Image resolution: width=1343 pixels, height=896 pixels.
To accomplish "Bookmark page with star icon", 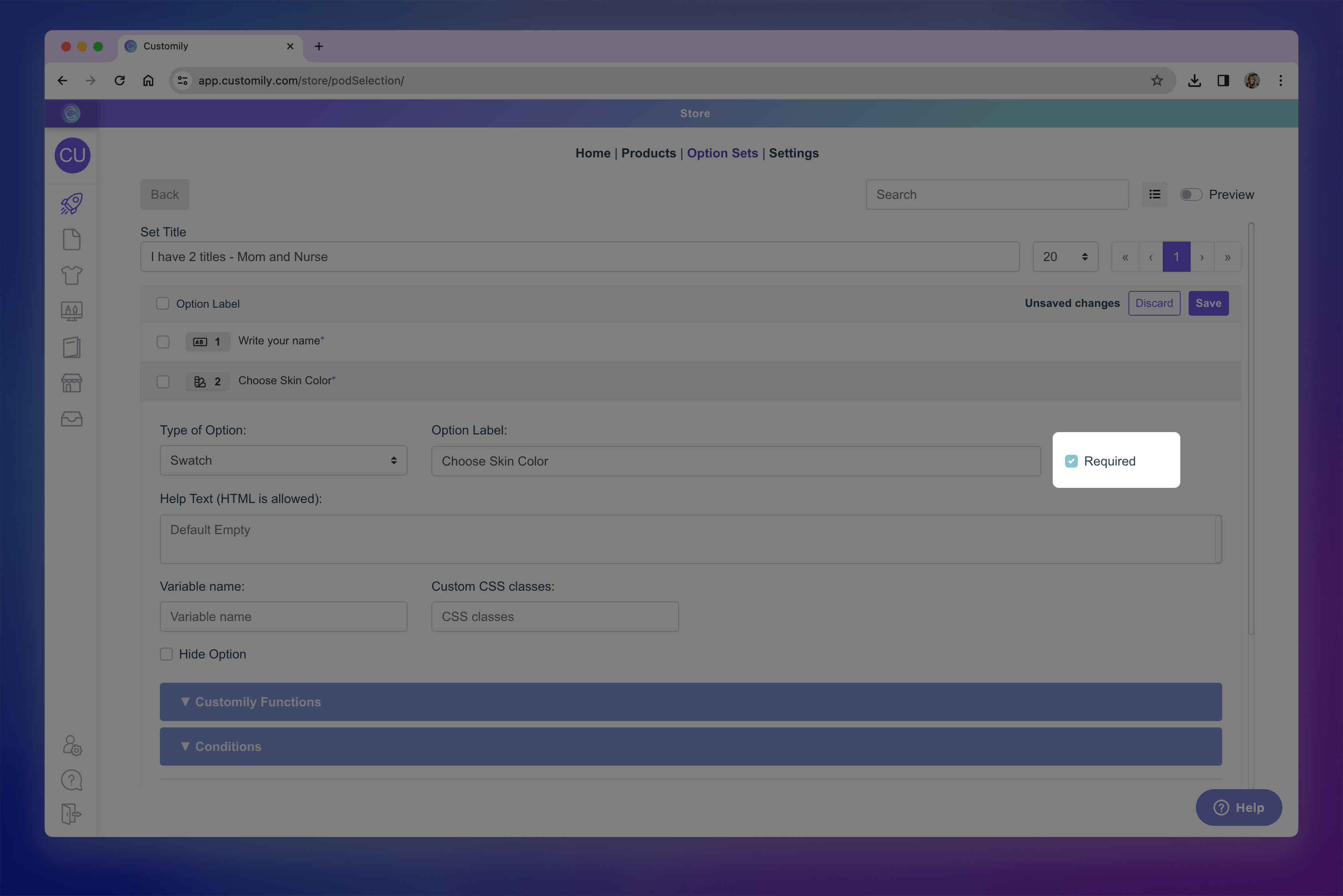I will pos(1157,81).
